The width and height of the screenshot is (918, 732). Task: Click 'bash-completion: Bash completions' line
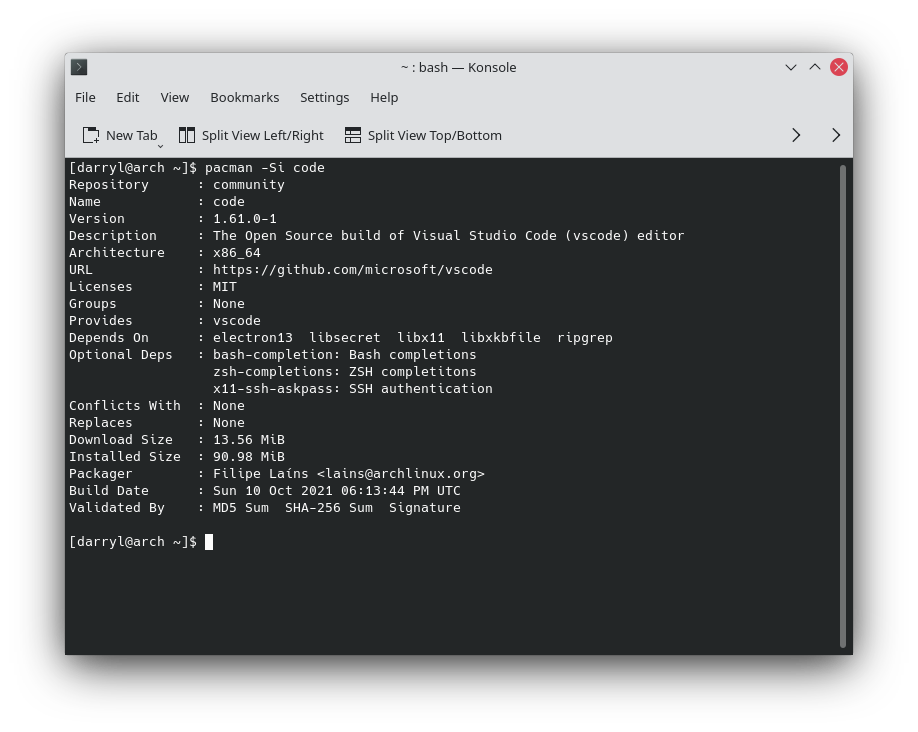344,355
